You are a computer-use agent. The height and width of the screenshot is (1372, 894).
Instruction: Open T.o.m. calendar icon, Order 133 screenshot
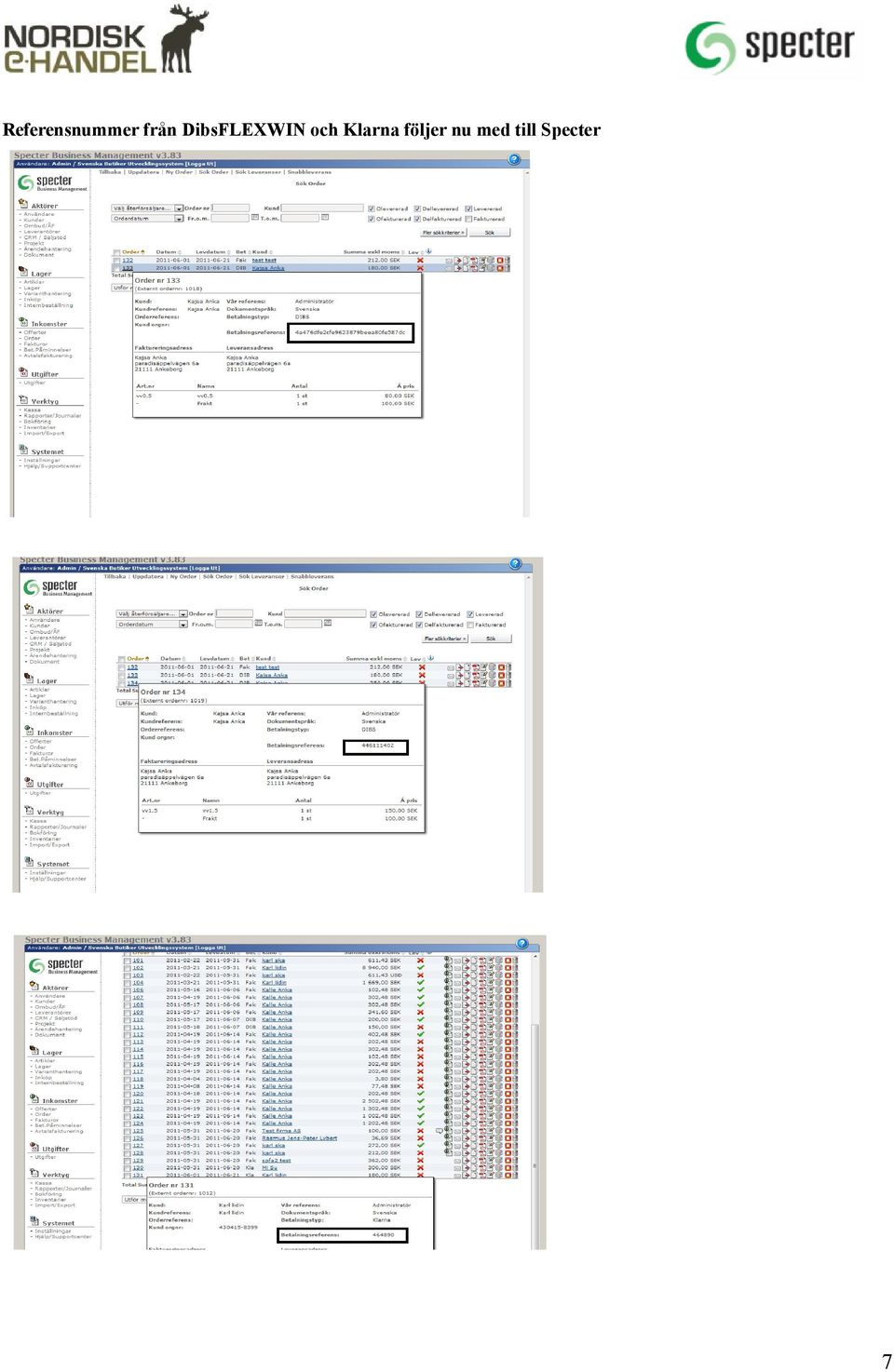(x=325, y=218)
